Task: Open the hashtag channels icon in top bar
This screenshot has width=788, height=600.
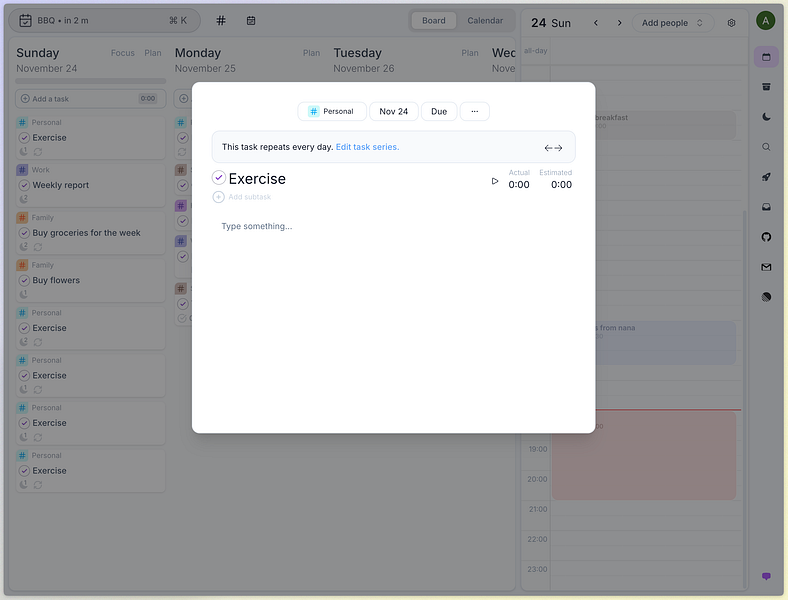Action: click(x=221, y=21)
